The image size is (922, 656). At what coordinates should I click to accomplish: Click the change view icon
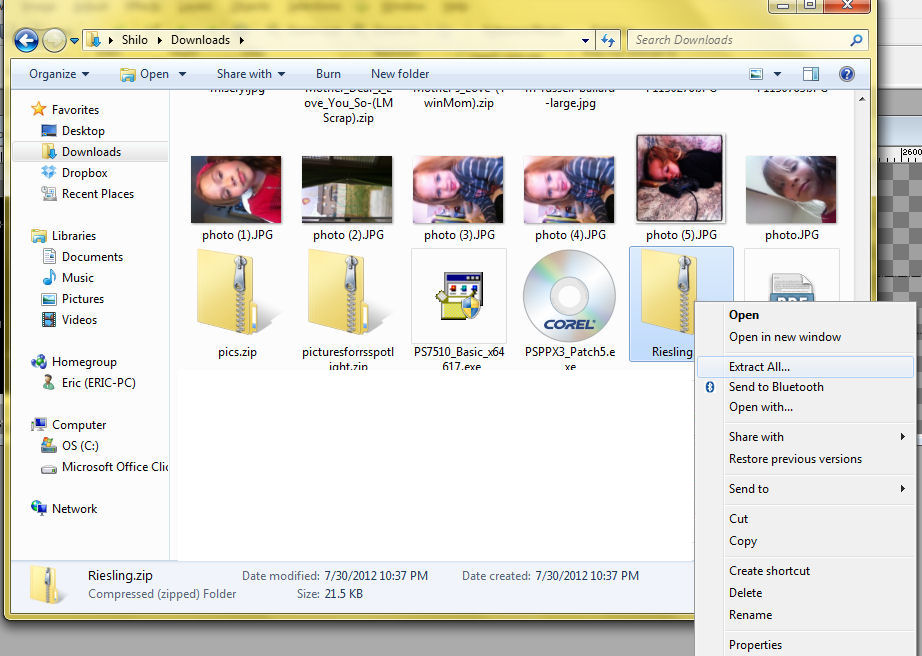756,74
